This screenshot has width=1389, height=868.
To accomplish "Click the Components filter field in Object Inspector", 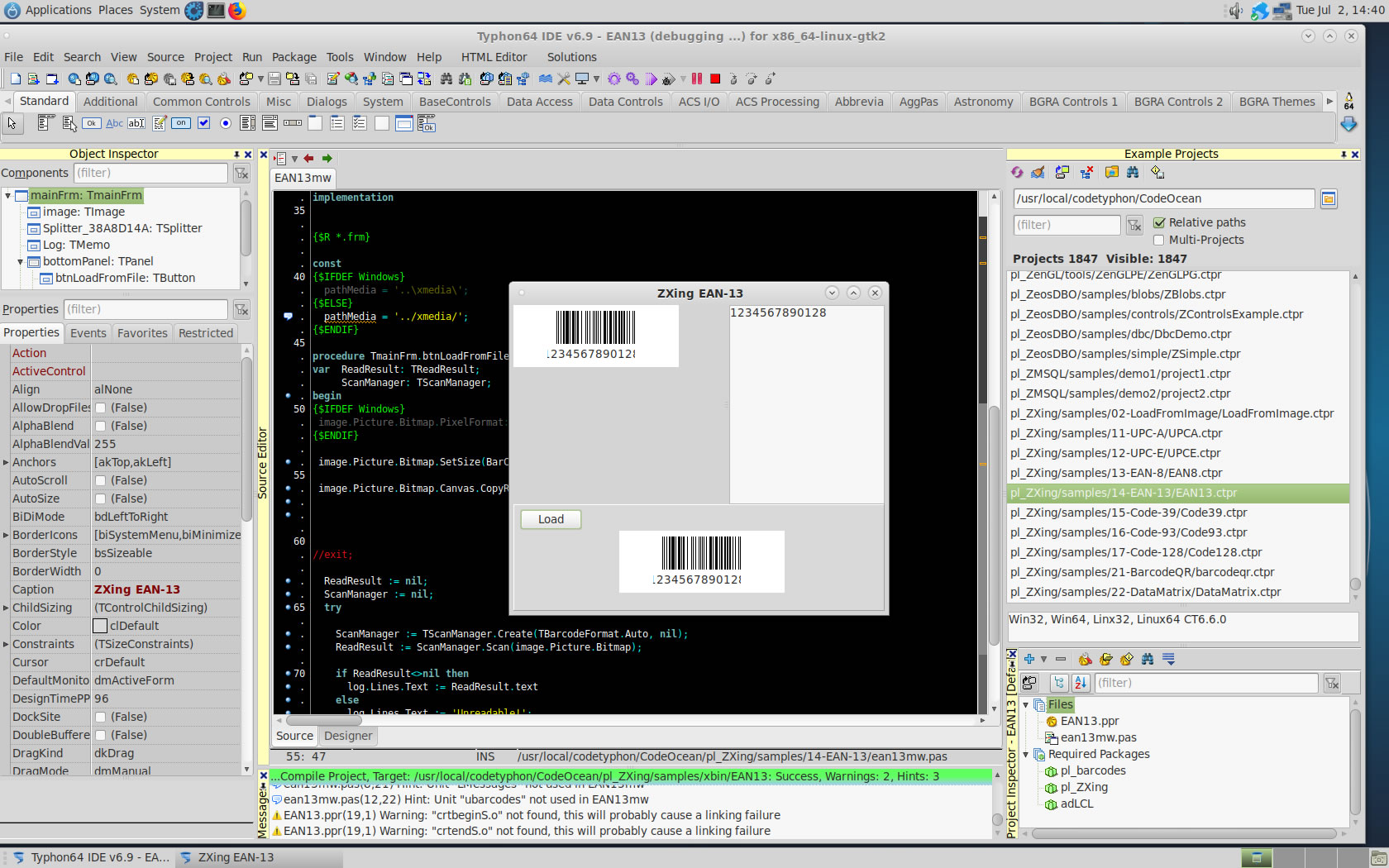I will pos(150,173).
